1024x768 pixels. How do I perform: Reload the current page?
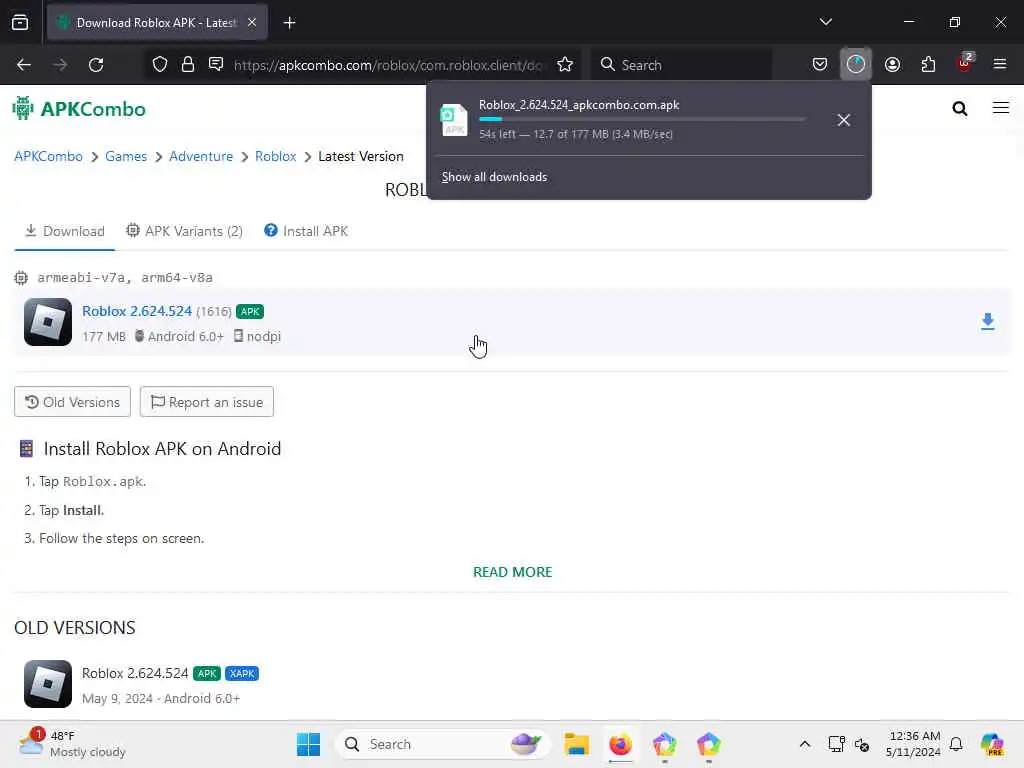96,65
